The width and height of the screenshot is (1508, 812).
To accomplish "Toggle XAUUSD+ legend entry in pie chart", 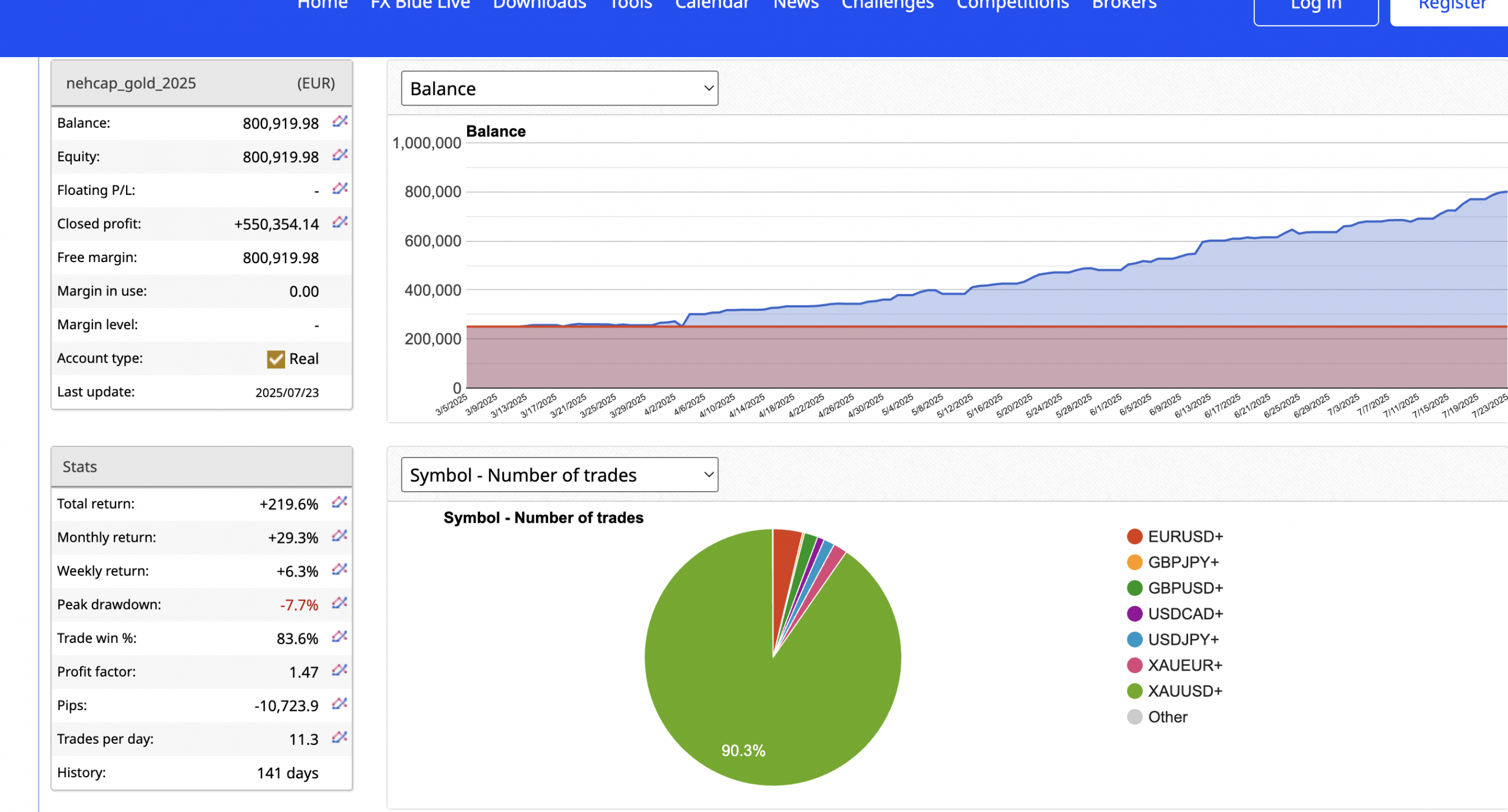I will (1185, 691).
